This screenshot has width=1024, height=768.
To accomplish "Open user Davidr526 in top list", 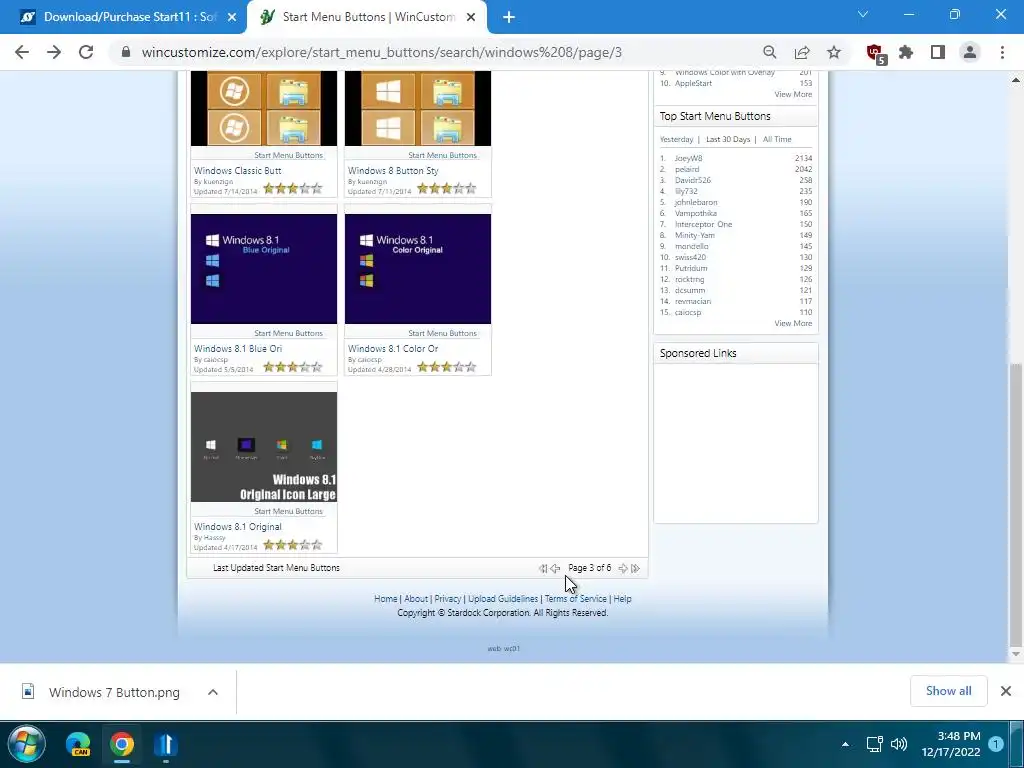I will [693, 180].
